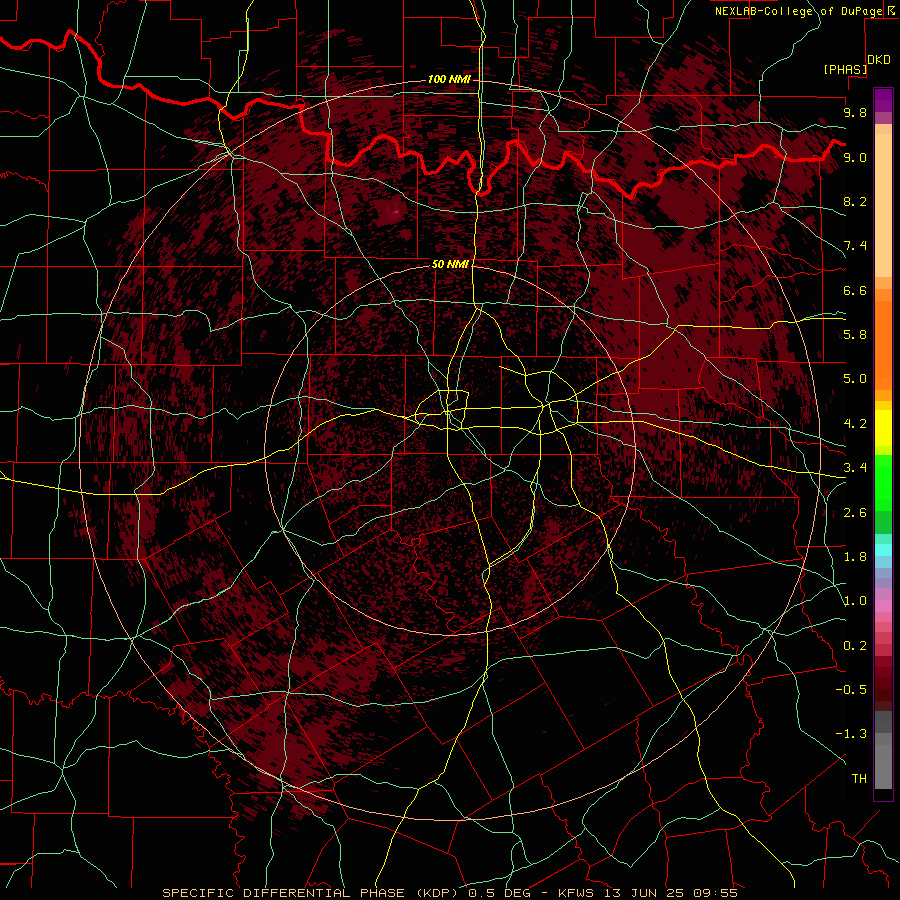900x900 pixels.
Task: Click the TH threshold label on the scale
Action: coord(859,779)
